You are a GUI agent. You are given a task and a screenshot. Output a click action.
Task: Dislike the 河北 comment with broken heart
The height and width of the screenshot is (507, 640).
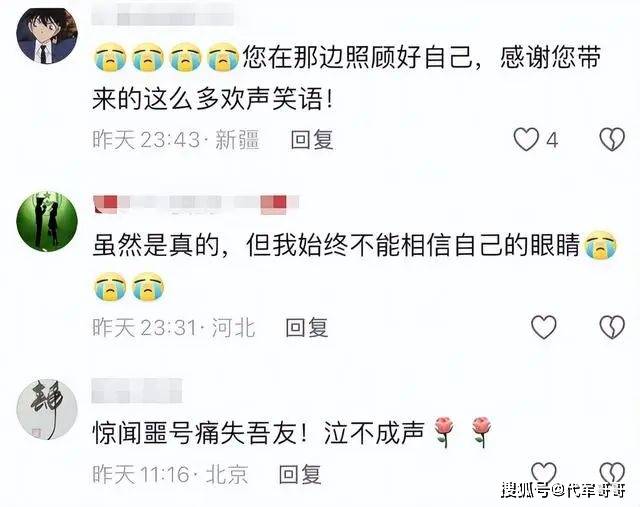coord(612,327)
